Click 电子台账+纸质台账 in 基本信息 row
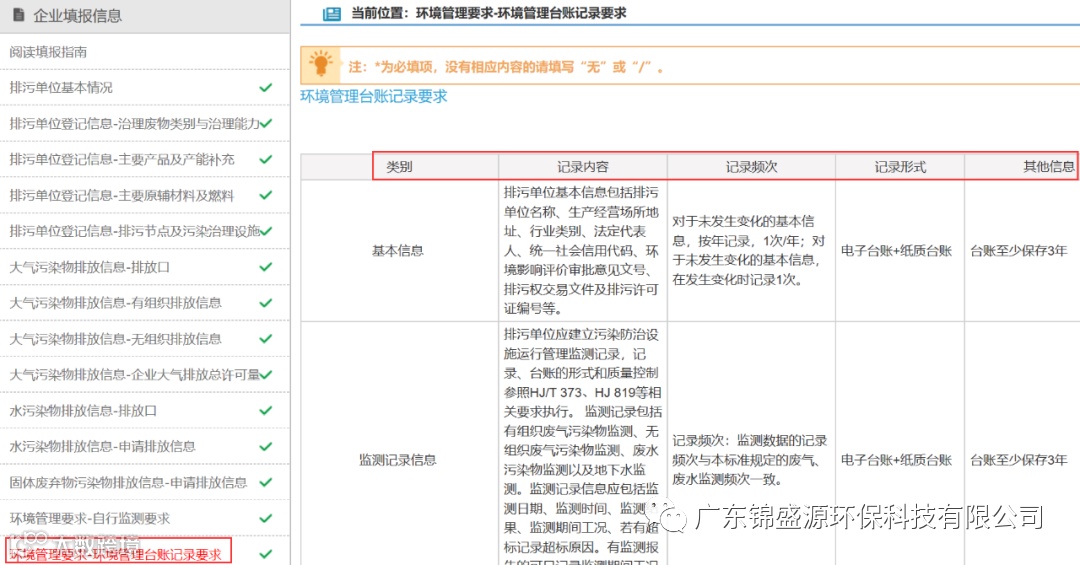Image resolution: width=1080 pixels, height=565 pixels. point(896,251)
